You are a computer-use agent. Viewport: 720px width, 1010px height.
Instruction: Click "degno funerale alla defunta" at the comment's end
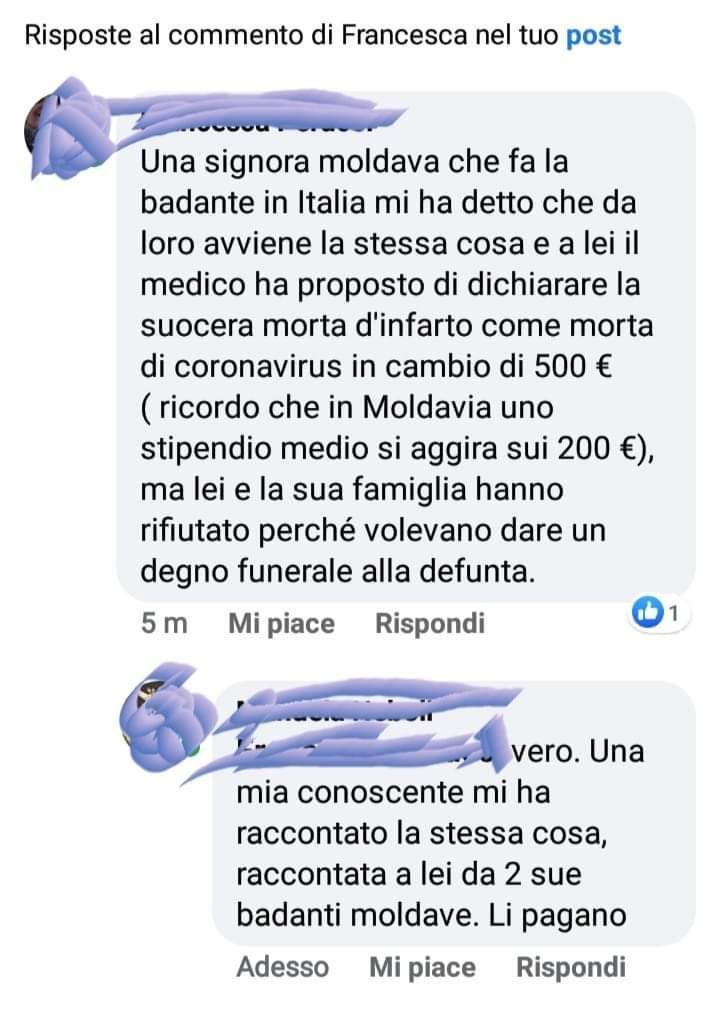tap(337, 572)
